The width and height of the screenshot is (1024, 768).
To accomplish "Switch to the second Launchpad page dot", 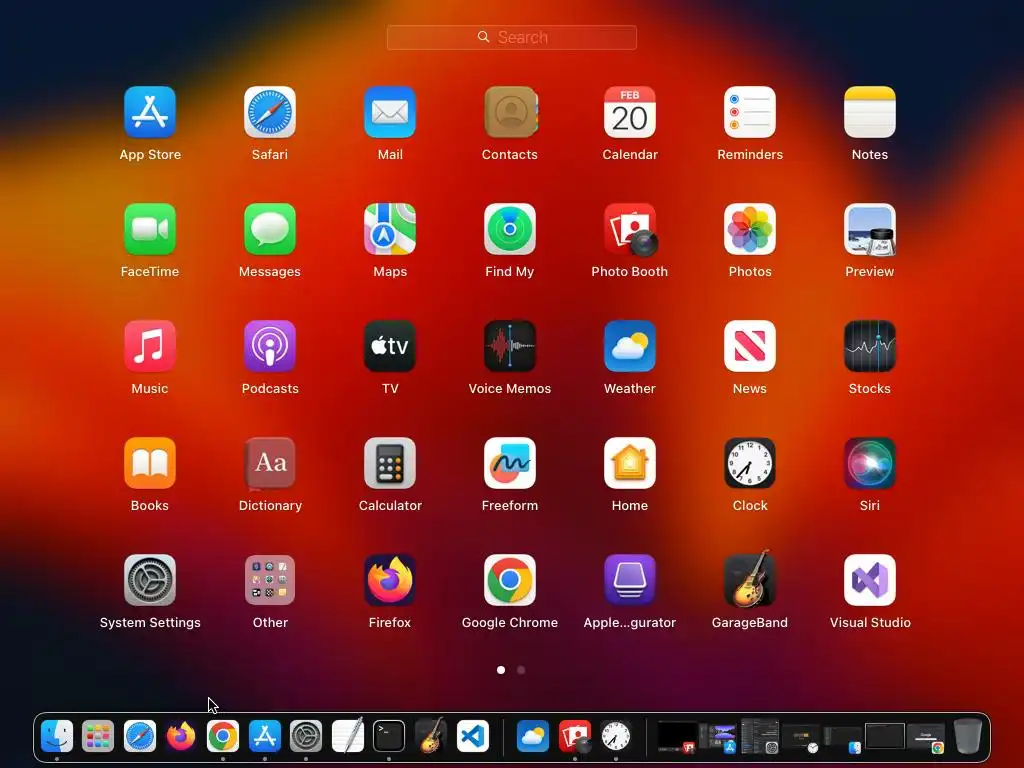I will 520,669.
